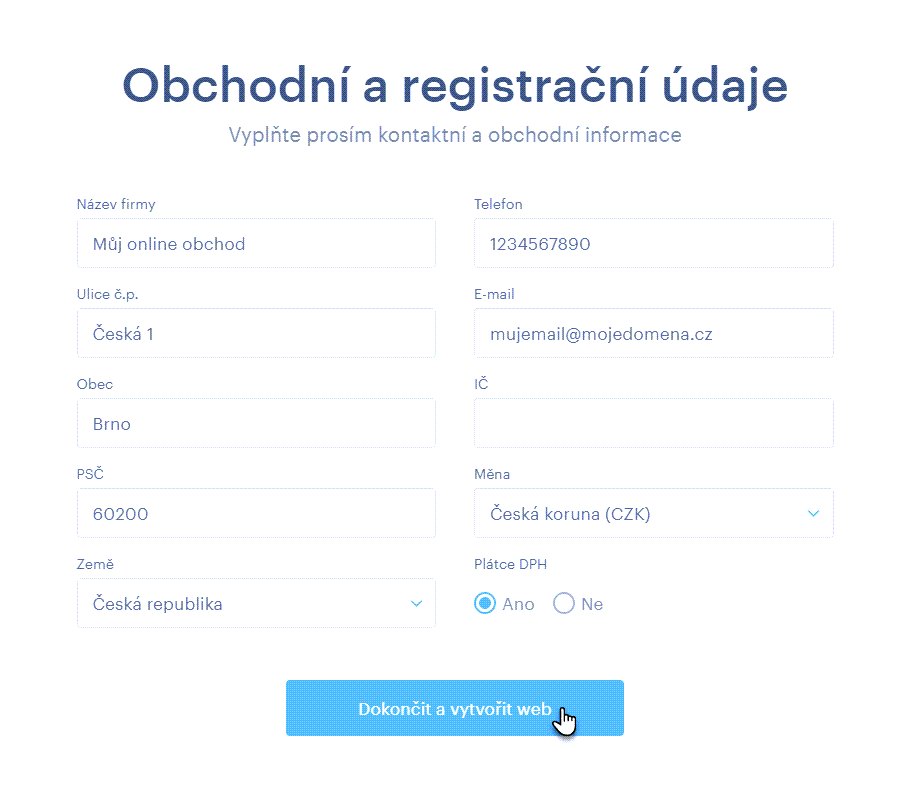This screenshot has width=903, height=789.
Task: Expand the Měna dropdown showing Česká koruna
Action: 652,514
